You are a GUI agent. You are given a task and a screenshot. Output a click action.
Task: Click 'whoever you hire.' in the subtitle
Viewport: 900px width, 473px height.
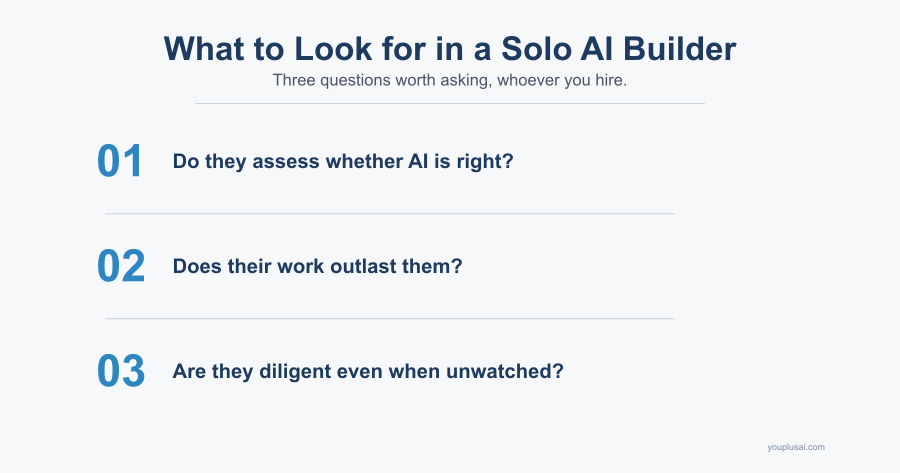click(562, 80)
